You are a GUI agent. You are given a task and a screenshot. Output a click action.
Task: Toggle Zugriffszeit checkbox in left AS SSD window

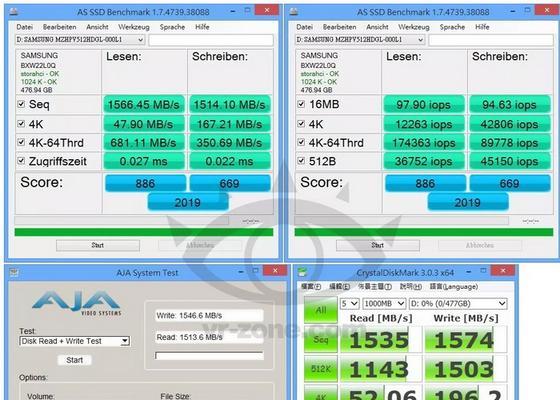tap(21, 161)
